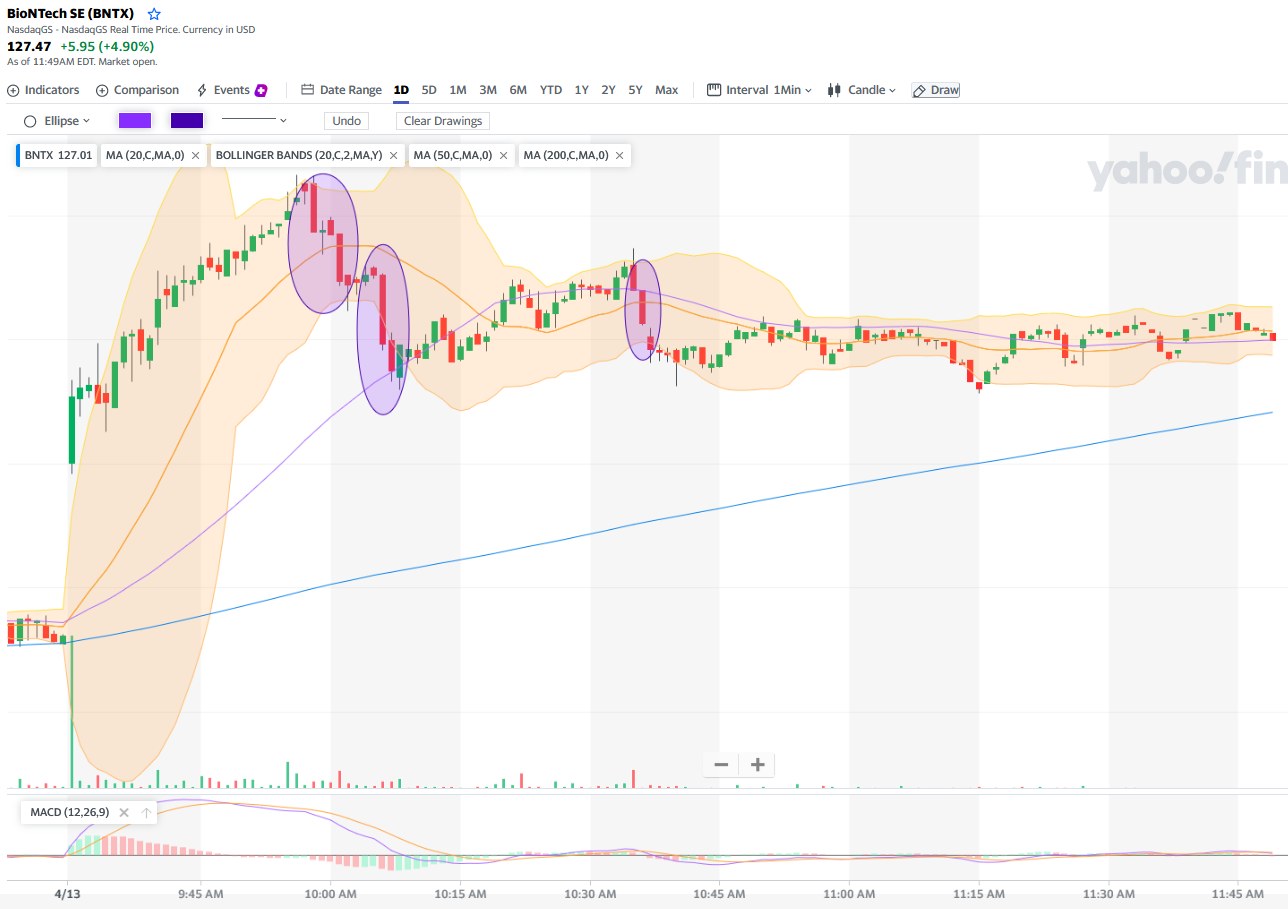This screenshot has width=1288, height=909.
Task: Select the 1Y time range
Action: click(581, 90)
